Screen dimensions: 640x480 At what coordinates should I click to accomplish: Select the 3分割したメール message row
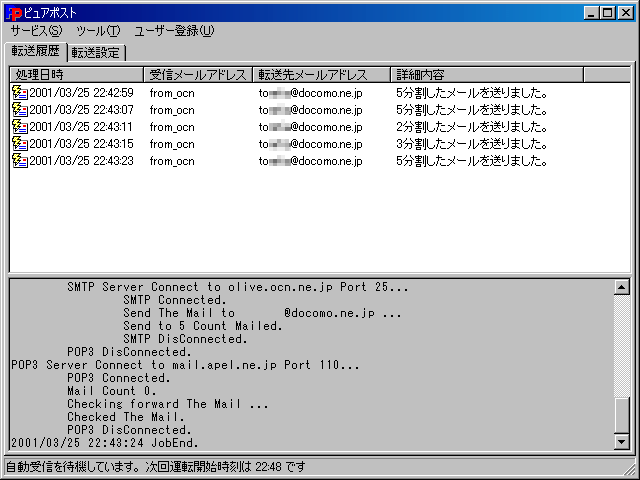point(471,144)
